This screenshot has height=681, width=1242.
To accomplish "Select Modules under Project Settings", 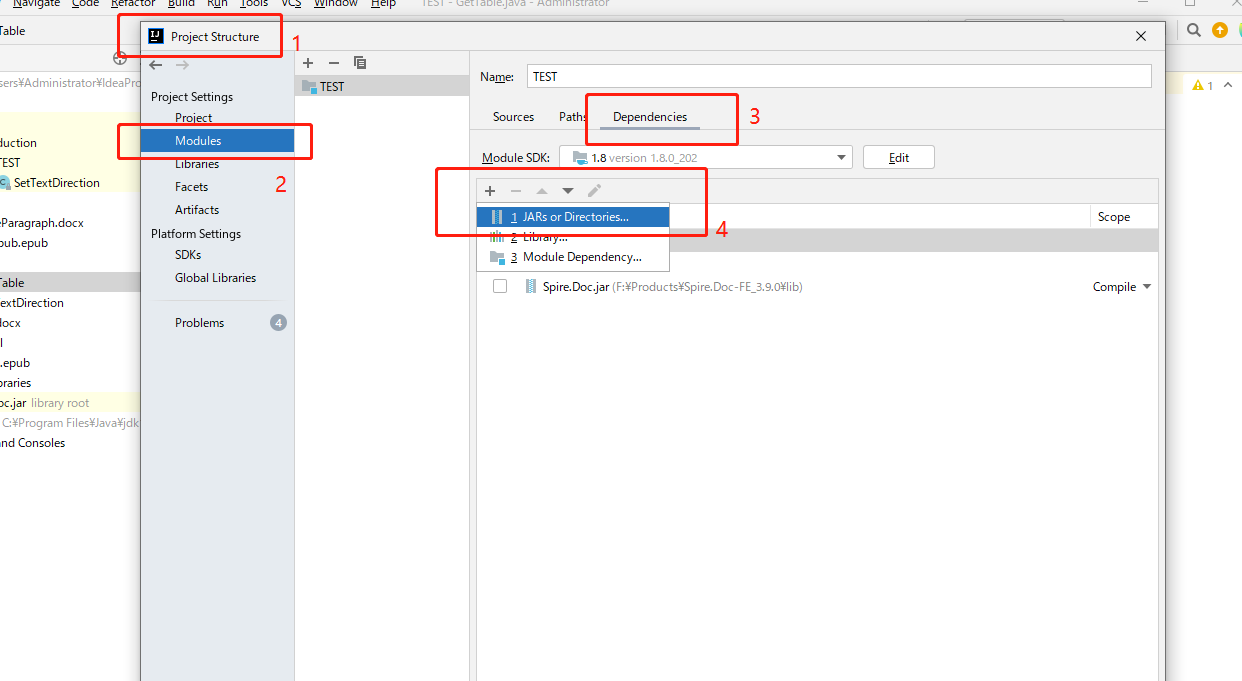I will coord(218,141).
